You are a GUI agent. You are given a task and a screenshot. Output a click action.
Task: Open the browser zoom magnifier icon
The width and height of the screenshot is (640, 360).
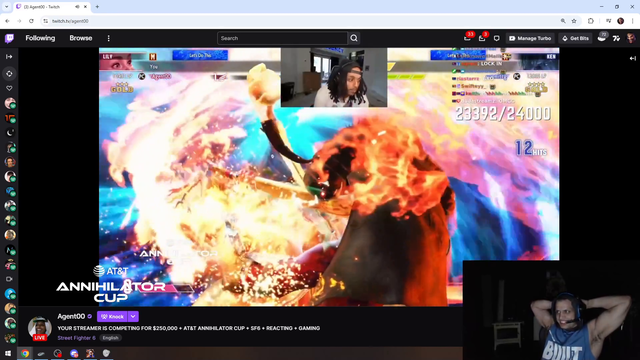point(563,21)
